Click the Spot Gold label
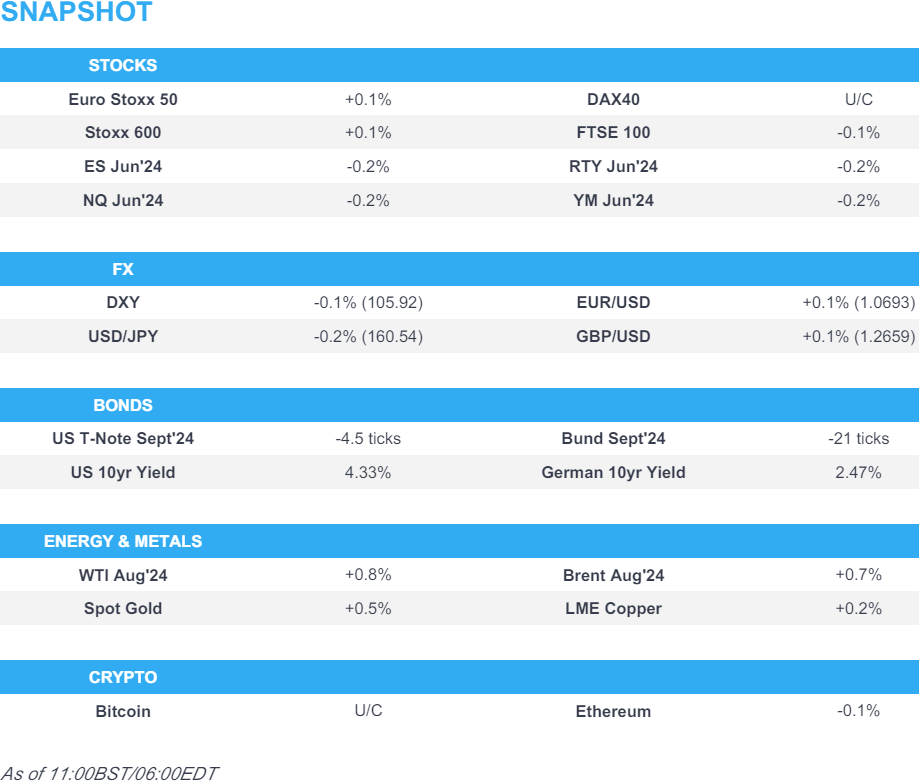This screenshot has height=784, width=919. point(123,608)
